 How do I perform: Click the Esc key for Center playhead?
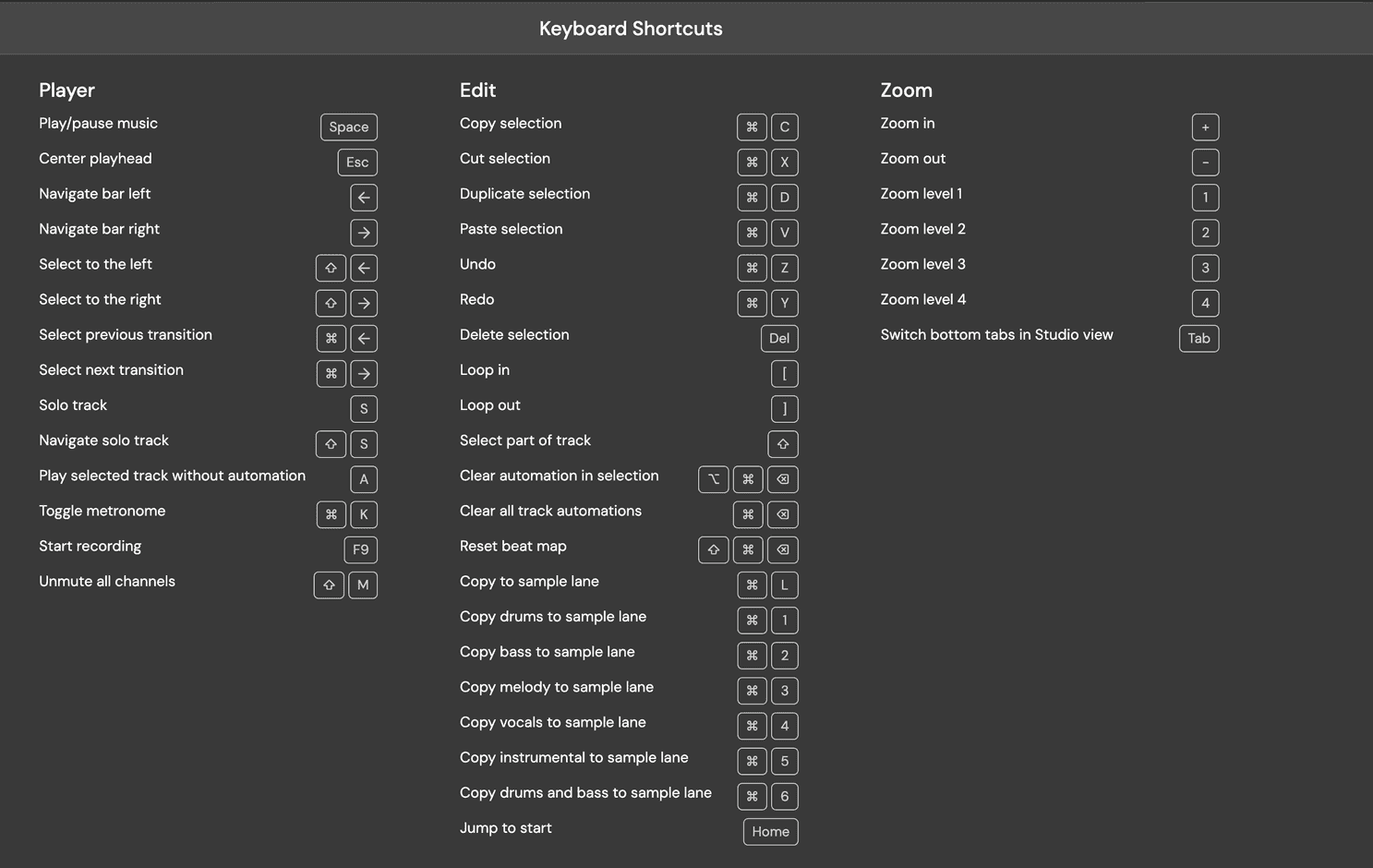point(357,163)
